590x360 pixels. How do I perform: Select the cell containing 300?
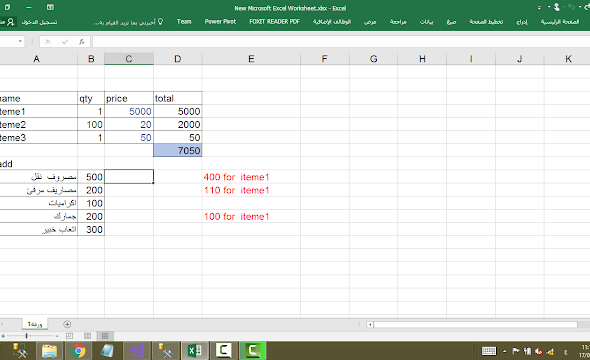pyautogui.click(x=91, y=229)
